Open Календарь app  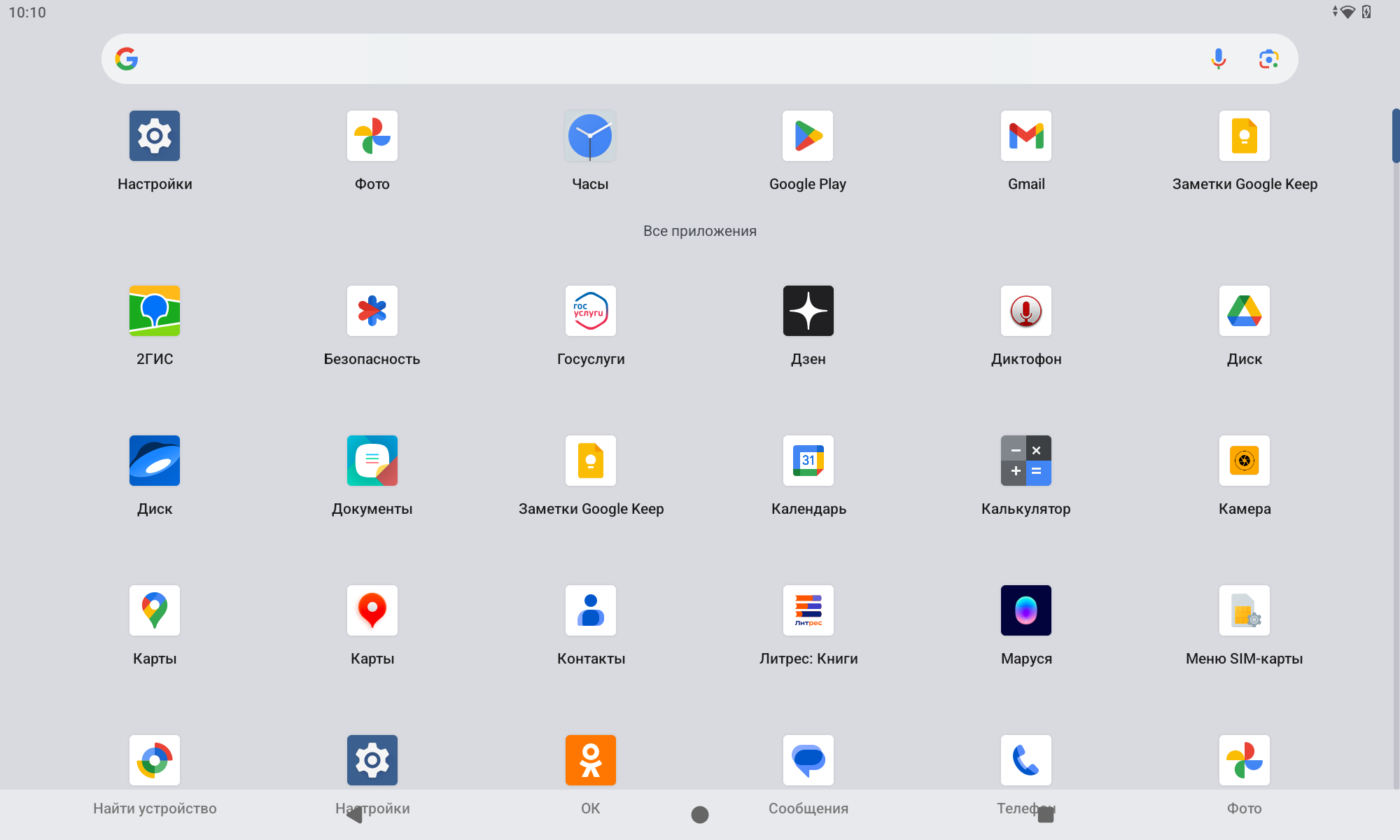(808, 461)
